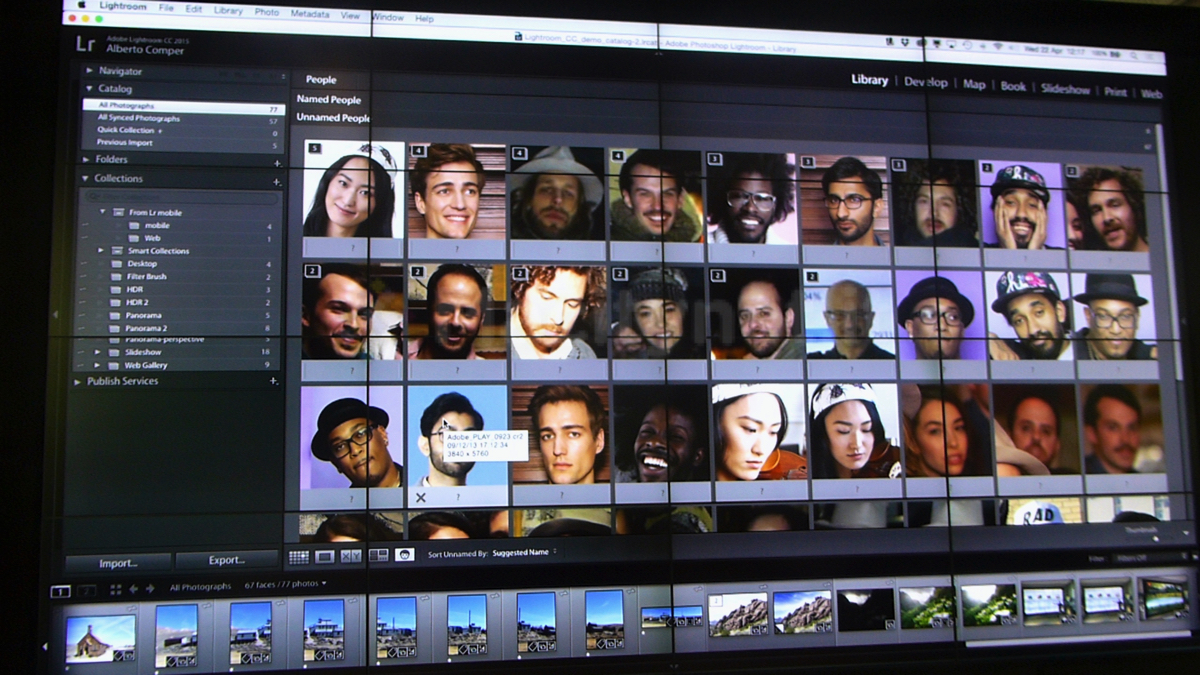The image size is (1200, 675).
Task: Select All Synced Photographs in Catalog
Action: (x=185, y=118)
